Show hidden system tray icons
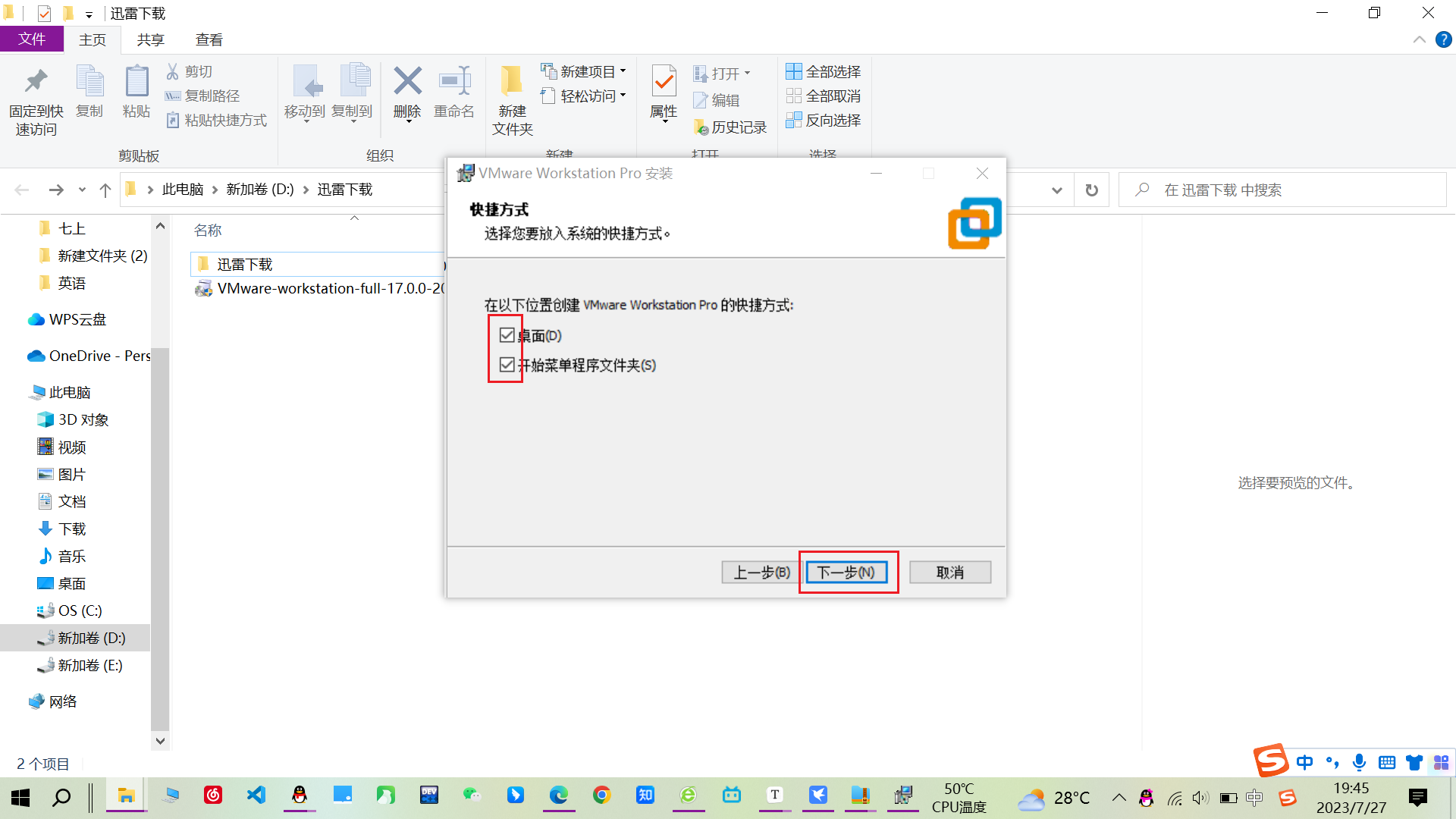This screenshot has width=1456, height=819. (x=1119, y=797)
